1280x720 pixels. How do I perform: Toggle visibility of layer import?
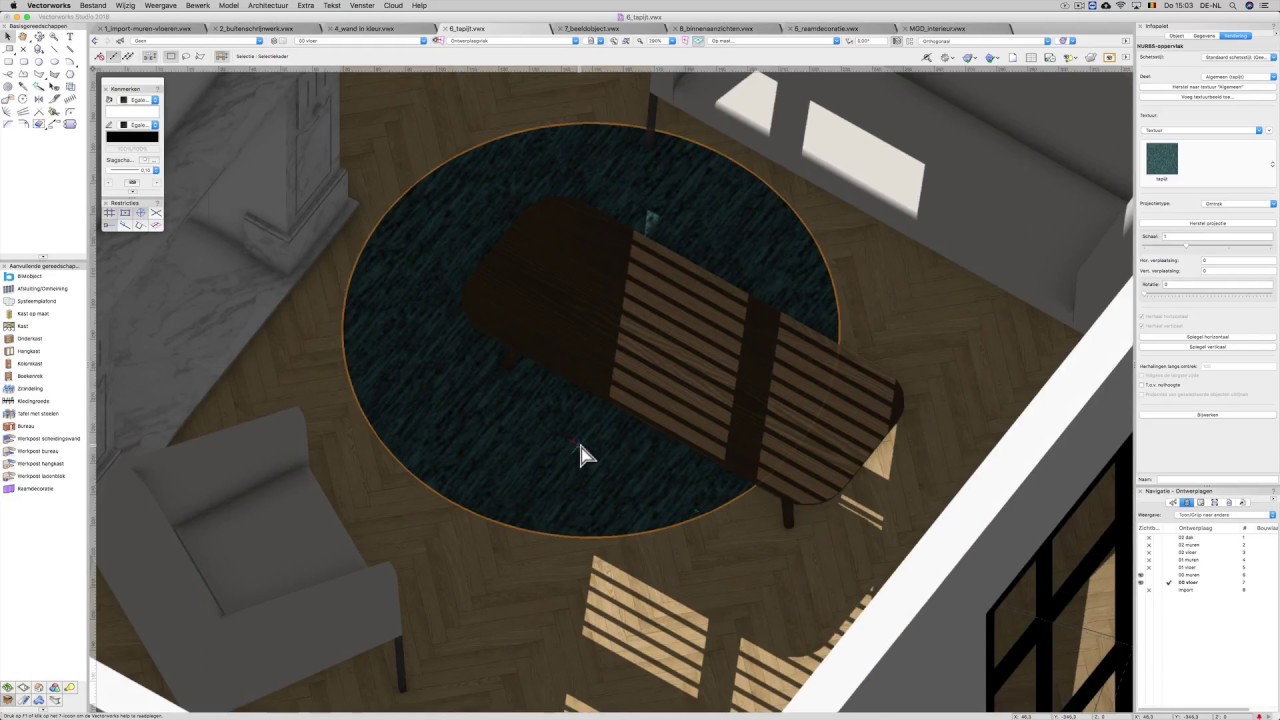1149,590
